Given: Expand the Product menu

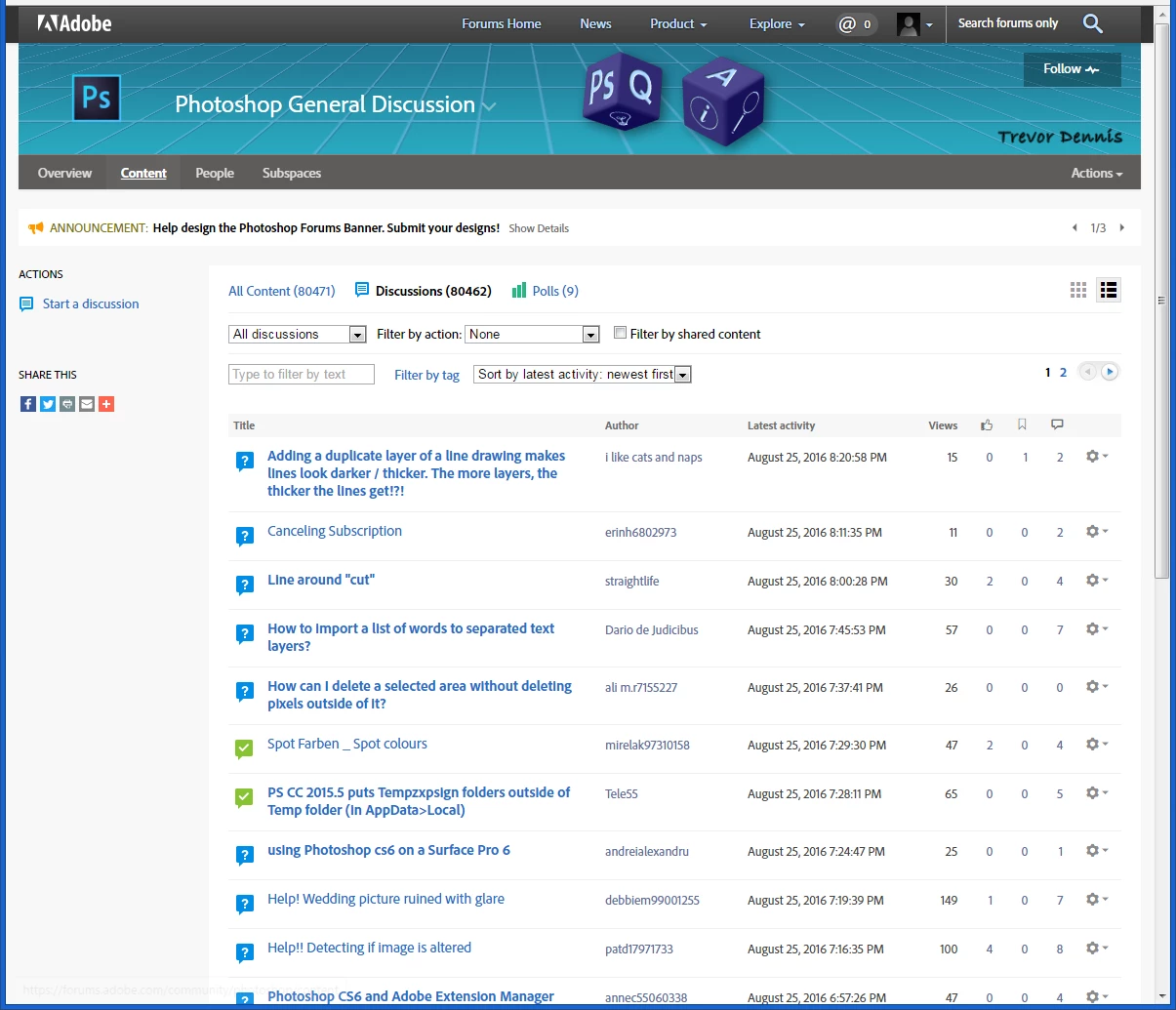Looking at the screenshot, I should (678, 23).
